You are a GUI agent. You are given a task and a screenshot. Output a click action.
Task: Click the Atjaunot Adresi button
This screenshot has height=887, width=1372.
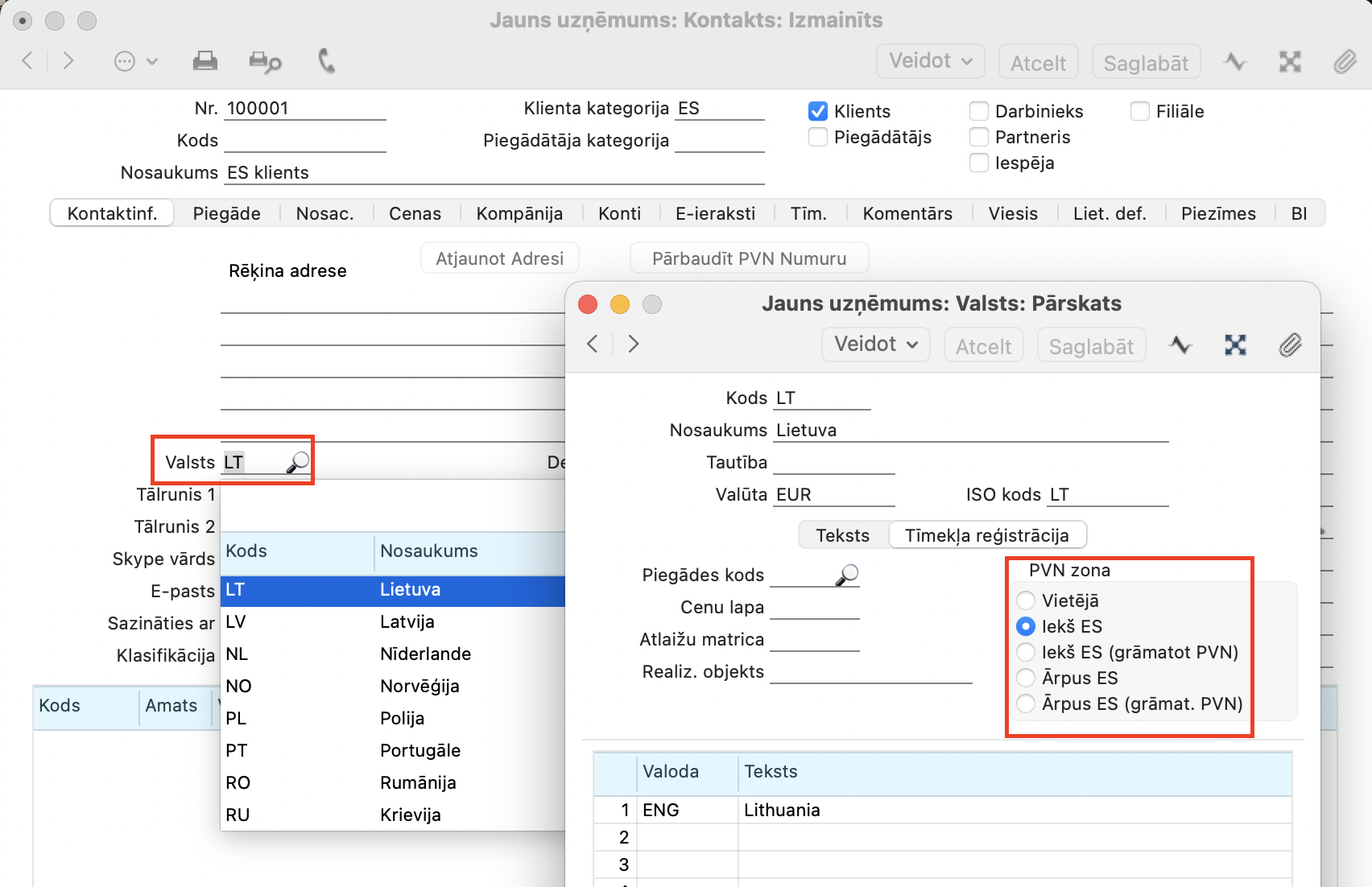(499, 258)
